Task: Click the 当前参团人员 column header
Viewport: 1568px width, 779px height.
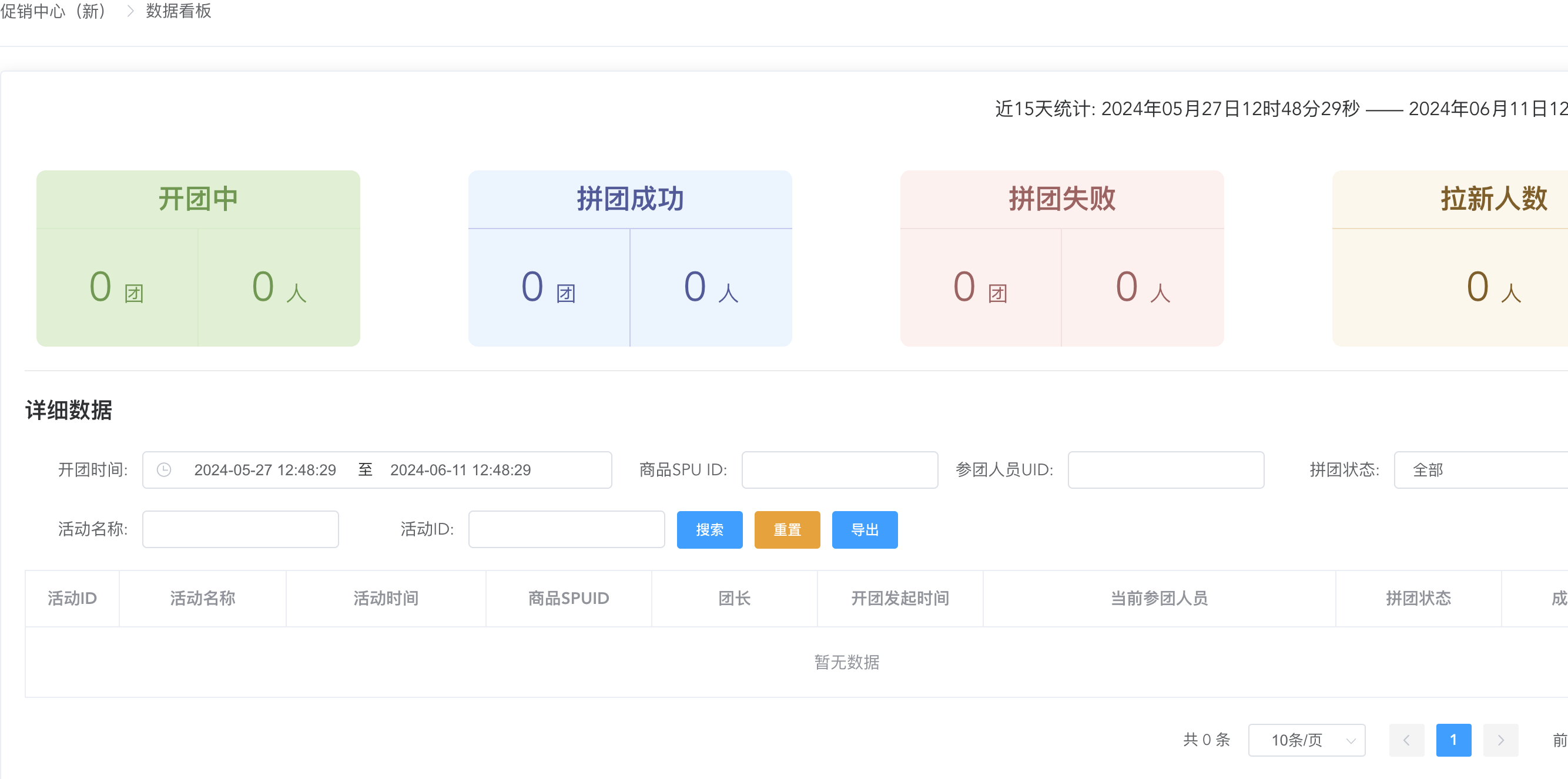Action: tap(1159, 598)
